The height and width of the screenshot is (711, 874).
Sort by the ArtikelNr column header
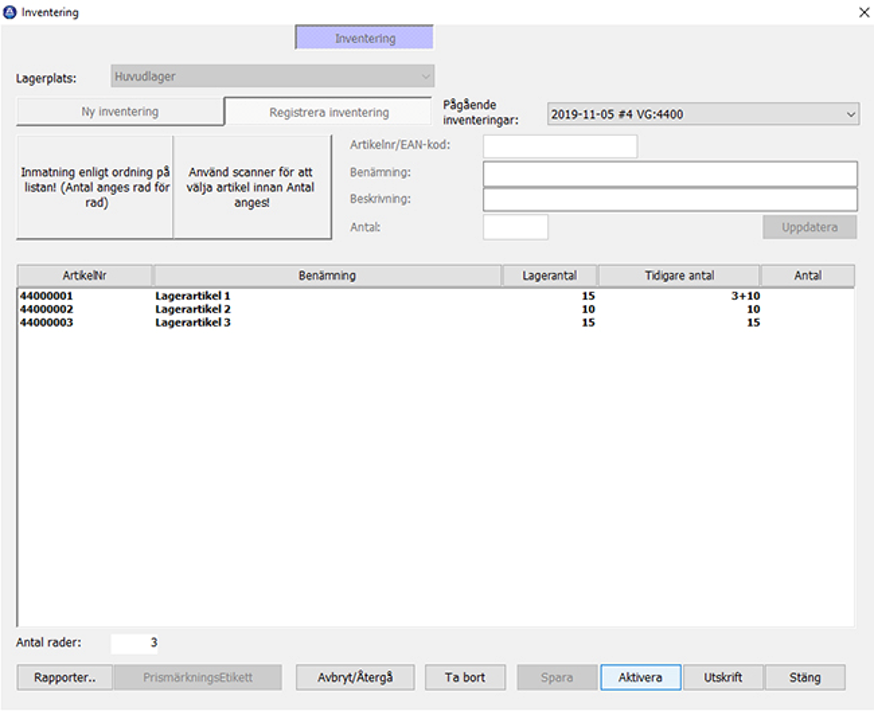pos(85,275)
